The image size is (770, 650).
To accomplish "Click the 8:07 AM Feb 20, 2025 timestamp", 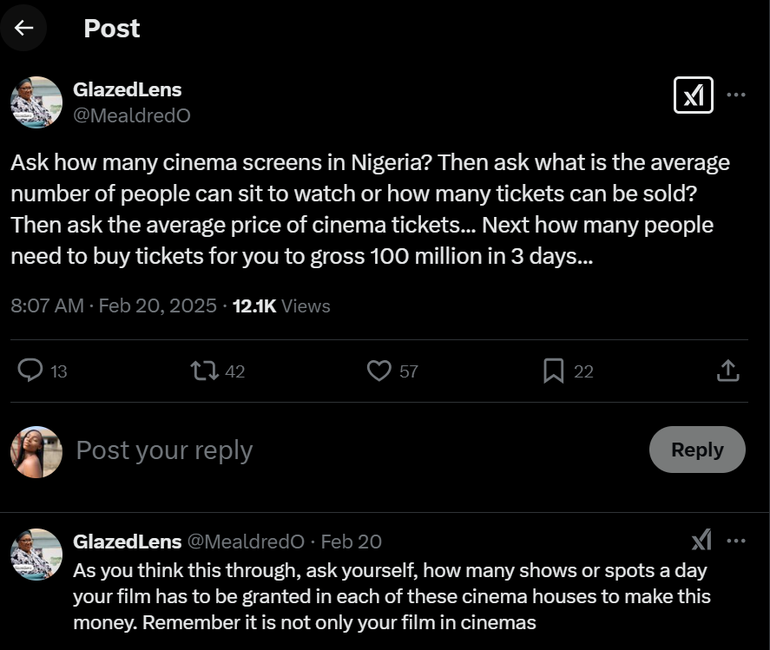I will (x=113, y=306).
